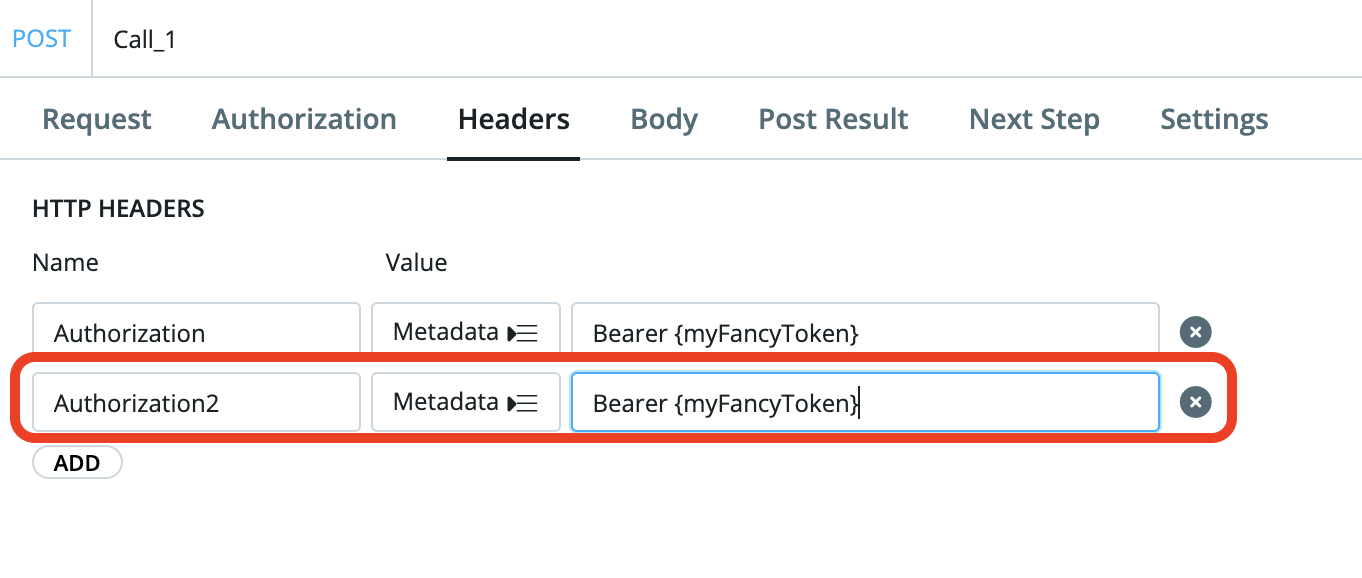Focus the Authorization2 name input field
The image size is (1362, 578).
click(196, 402)
